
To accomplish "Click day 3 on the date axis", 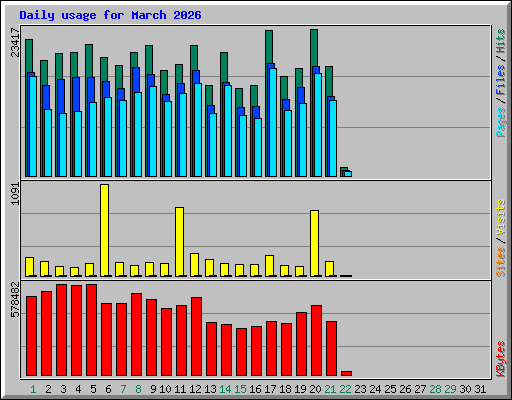I will 63,389.
